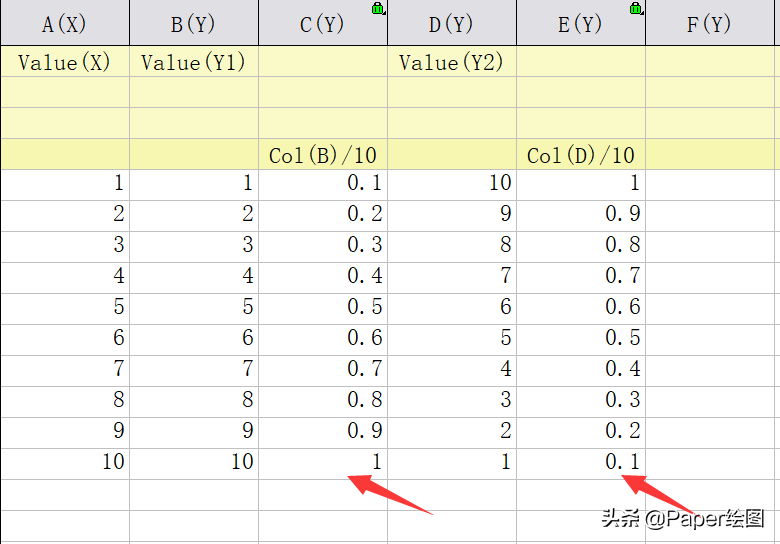Select column C cell with value 0.5

(323, 309)
